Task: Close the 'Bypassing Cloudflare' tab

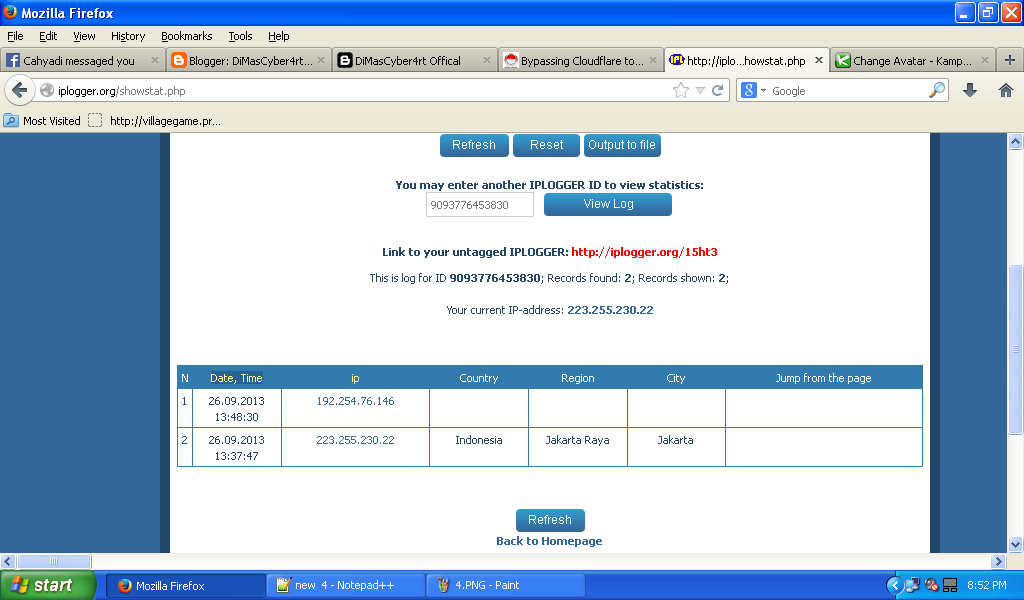Action: [652, 60]
